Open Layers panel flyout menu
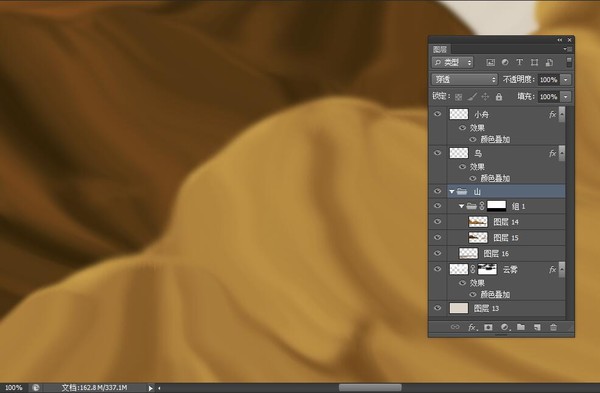 [x=567, y=49]
